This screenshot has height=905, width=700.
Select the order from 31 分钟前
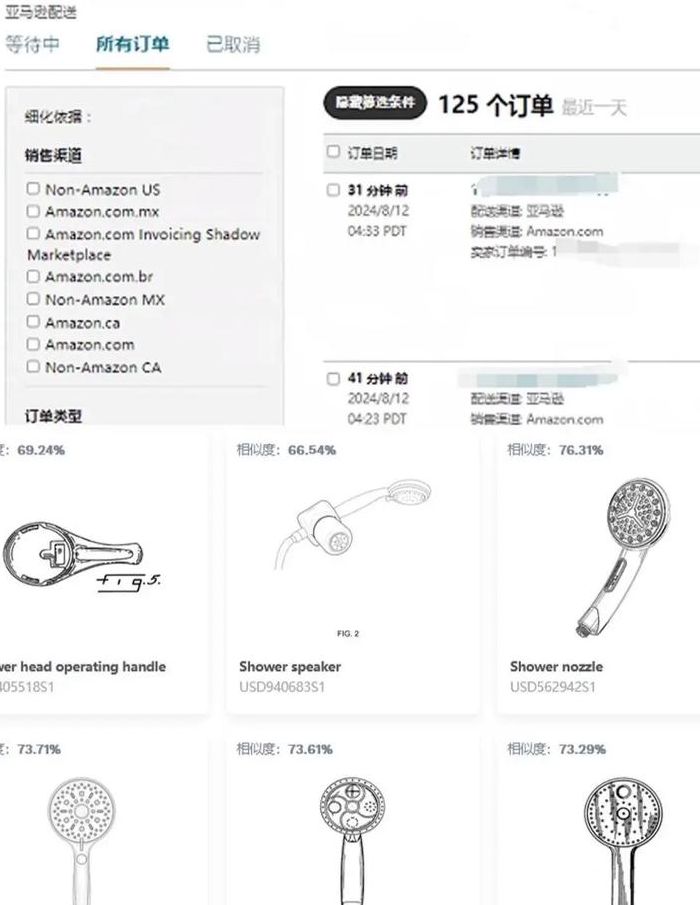(333, 190)
